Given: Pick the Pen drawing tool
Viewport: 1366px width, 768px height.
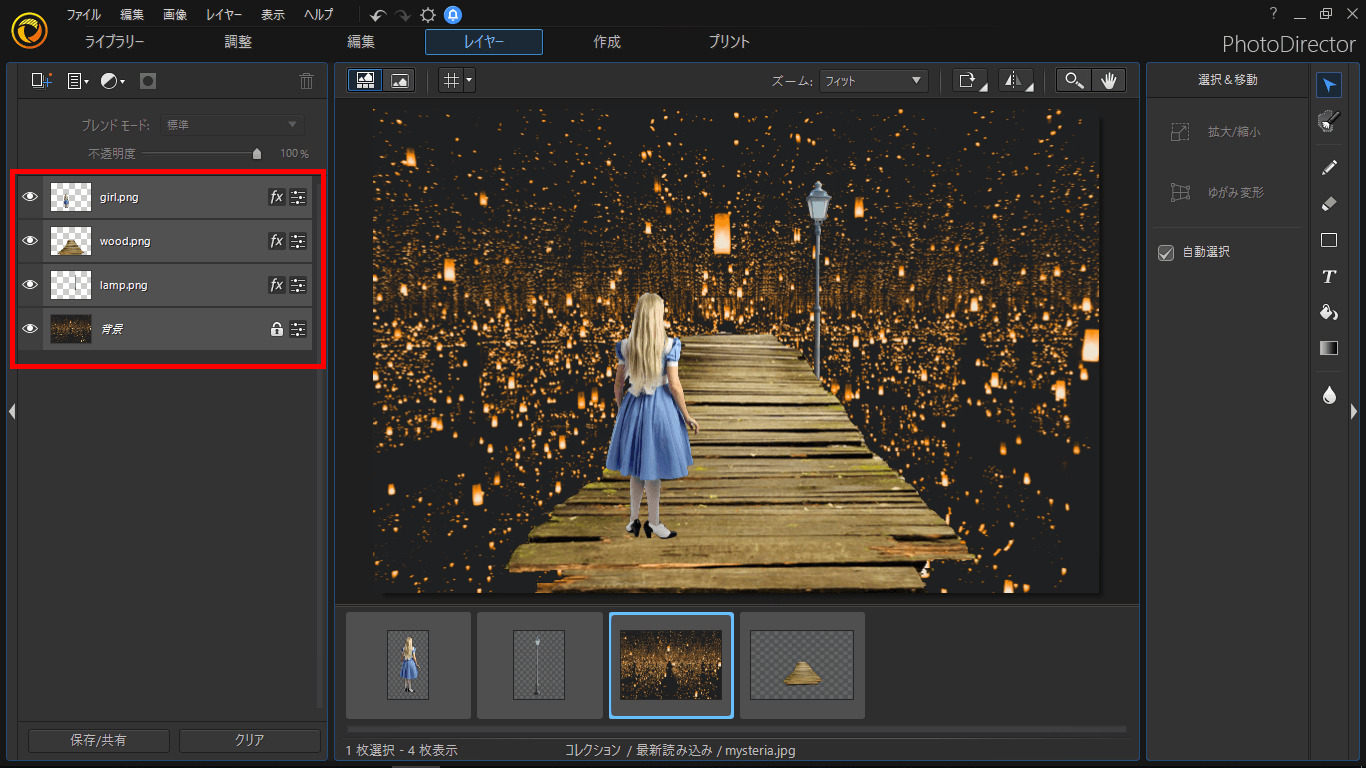Looking at the screenshot, I should (x=1328, y=167).
